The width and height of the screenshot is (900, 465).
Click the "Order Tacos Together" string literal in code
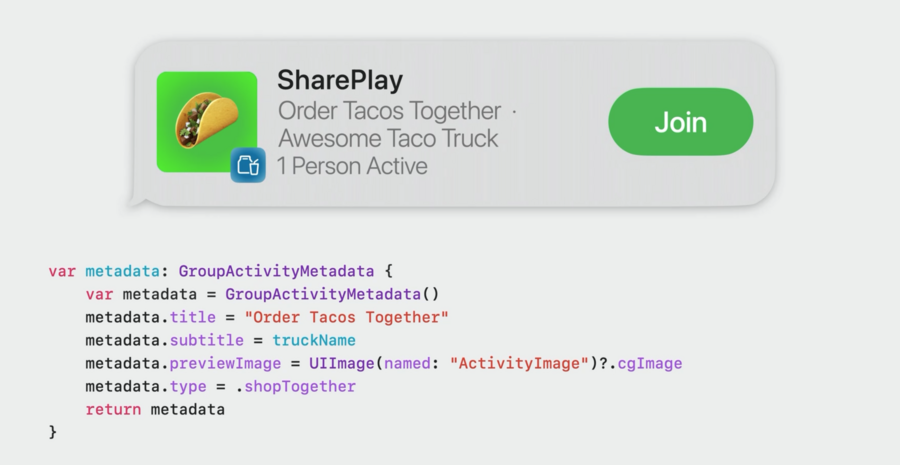(346, 317)
